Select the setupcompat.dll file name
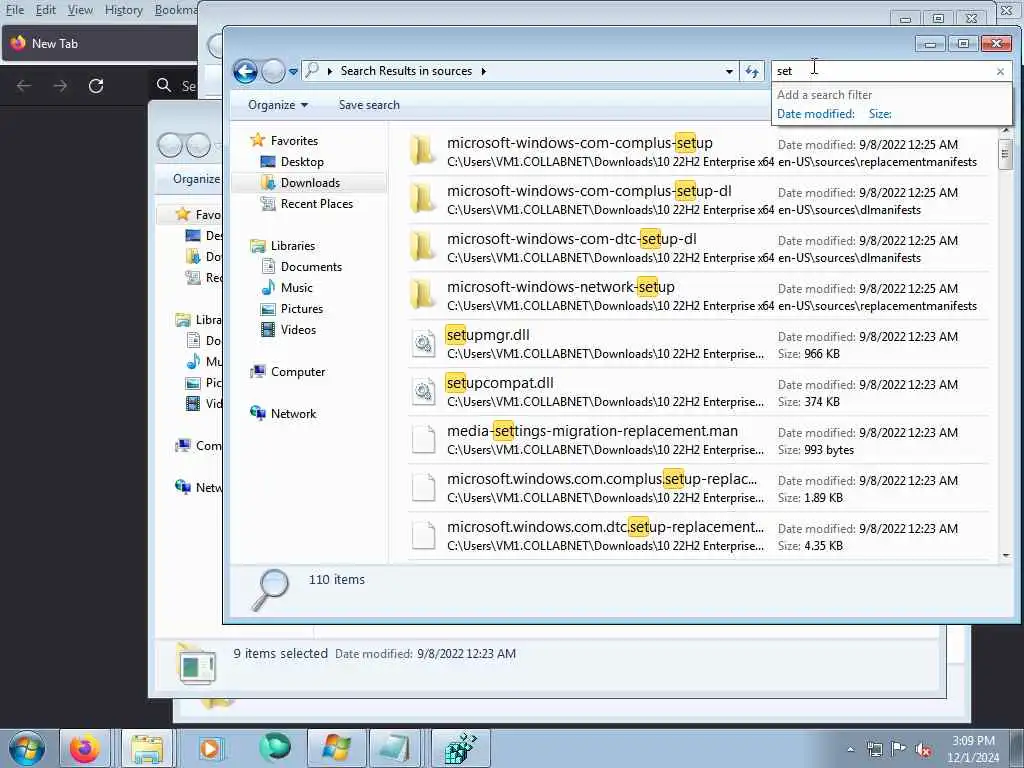The height and width of the screenshot is (768, 1024). (x=500, y=383)
